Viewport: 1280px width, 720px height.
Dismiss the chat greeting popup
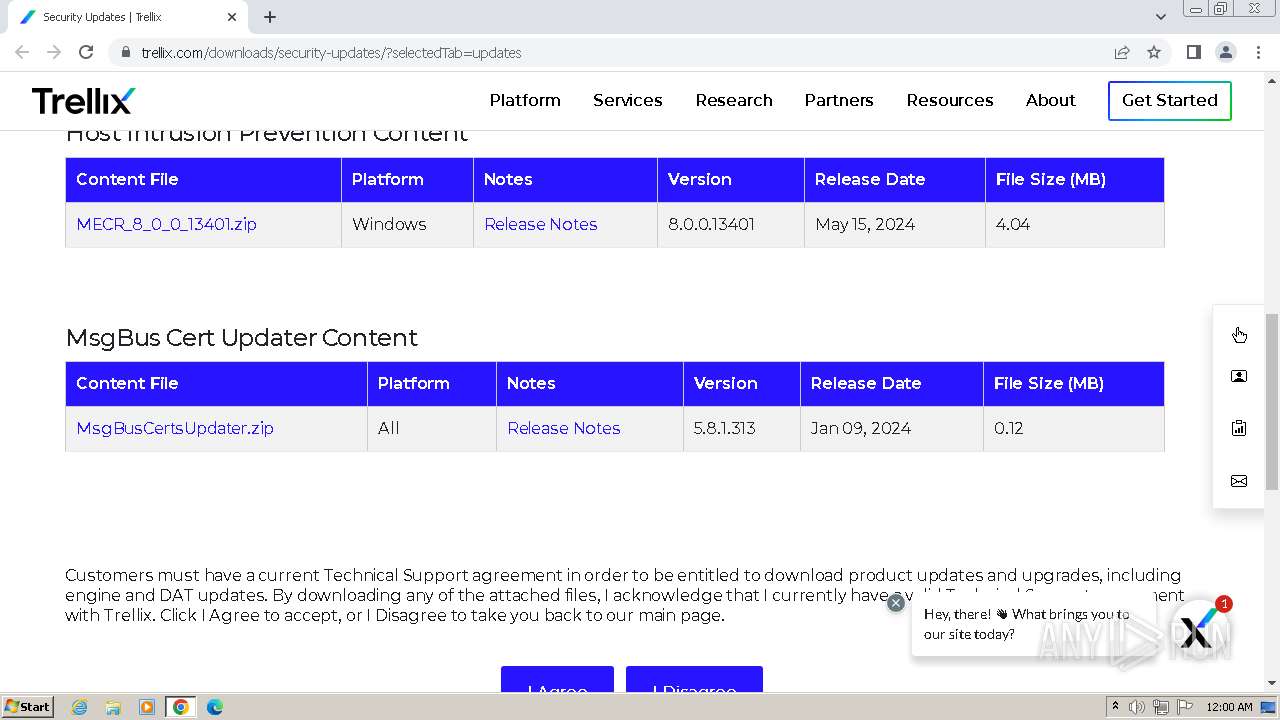coord(896,603)
